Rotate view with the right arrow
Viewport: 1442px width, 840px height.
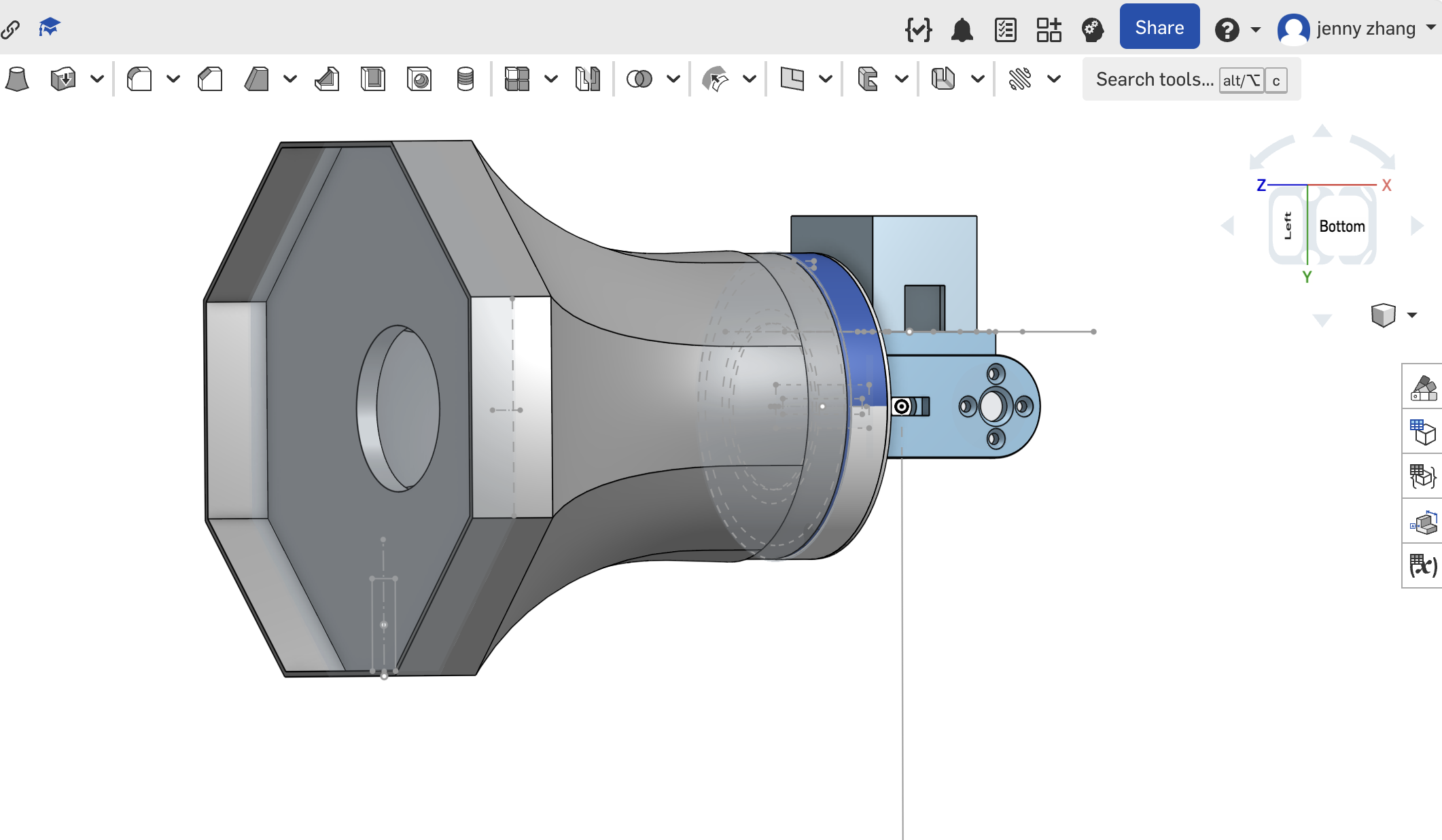click(x=1417, y=226)
